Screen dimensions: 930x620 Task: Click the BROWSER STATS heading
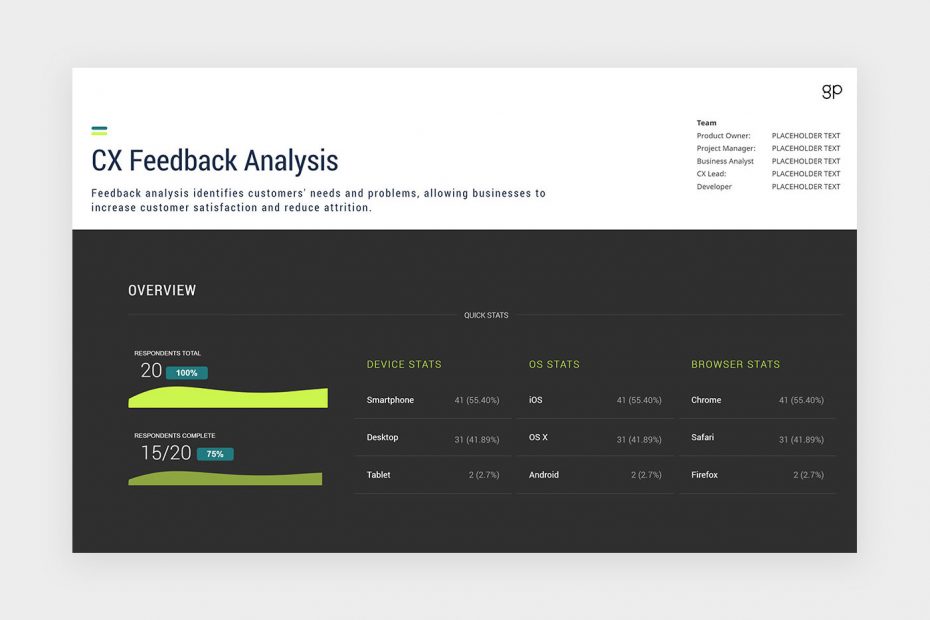735,364
